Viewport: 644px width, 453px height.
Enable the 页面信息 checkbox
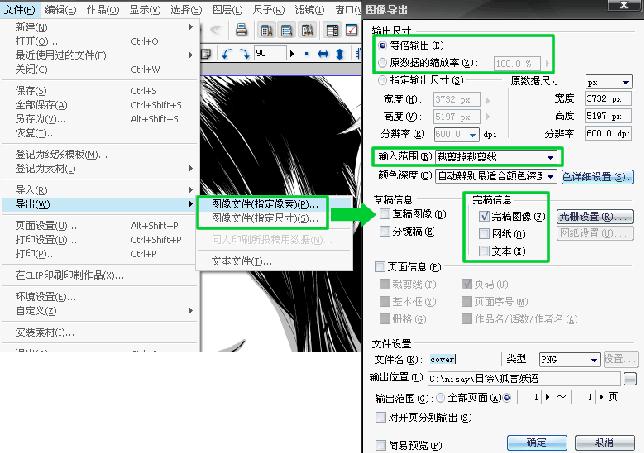[380, 267]
